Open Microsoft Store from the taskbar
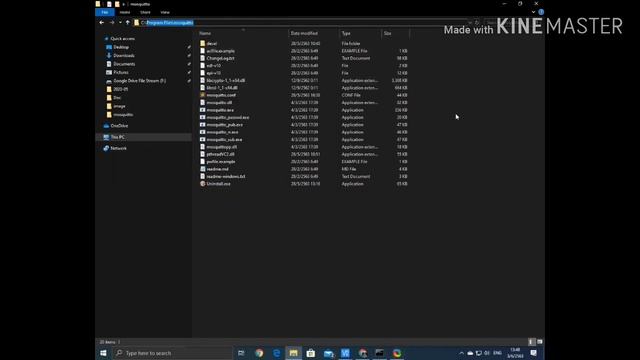Viewport: 640px width, 360px height. point(311,353)
